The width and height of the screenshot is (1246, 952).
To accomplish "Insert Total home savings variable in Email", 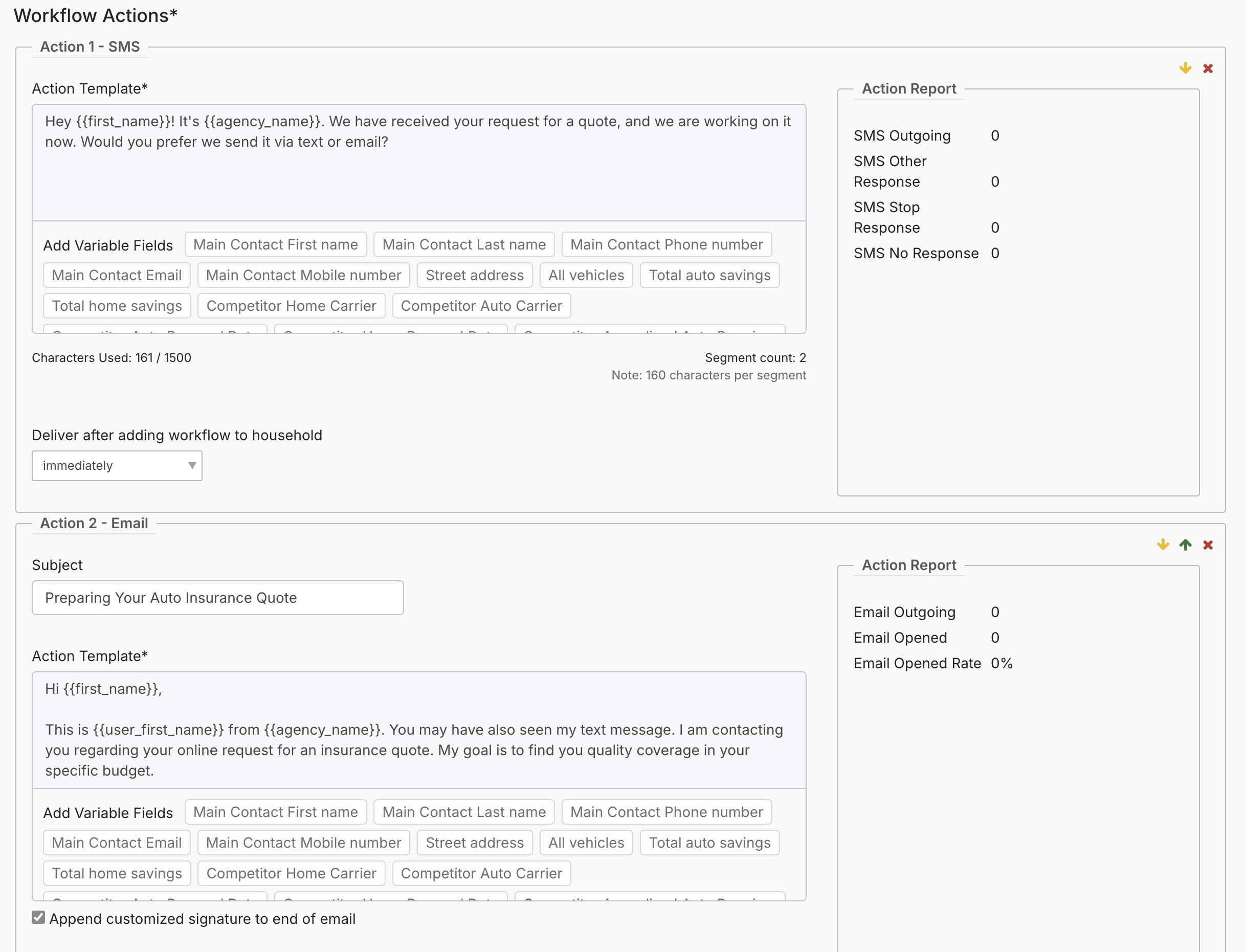I will [x=117, y=873].
